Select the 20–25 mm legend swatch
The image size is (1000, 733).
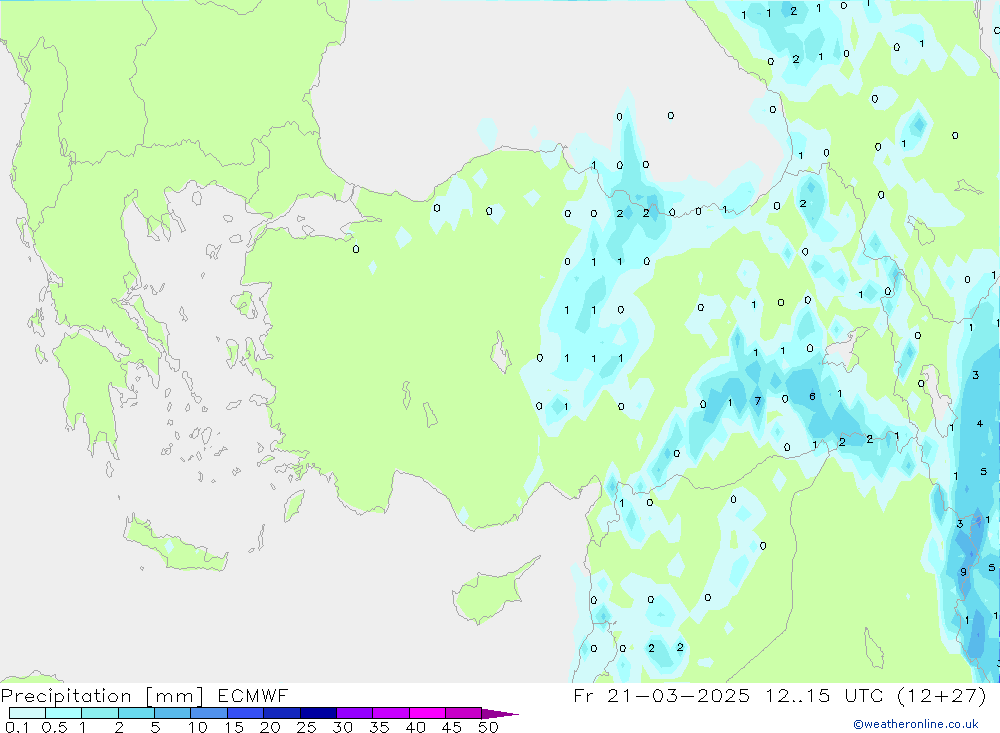point(281,713)
